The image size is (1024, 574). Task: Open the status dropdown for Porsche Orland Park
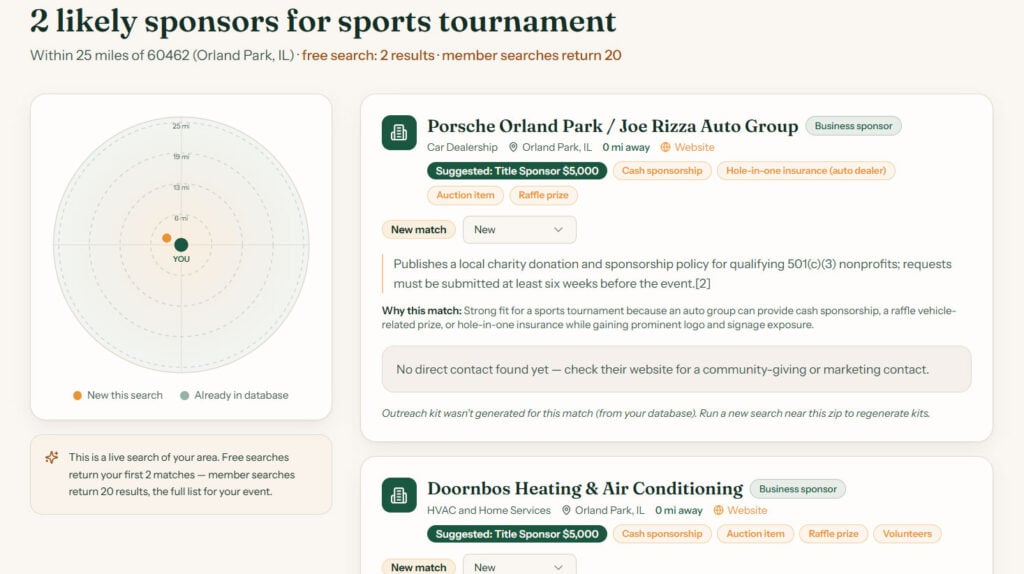(519, 230)
